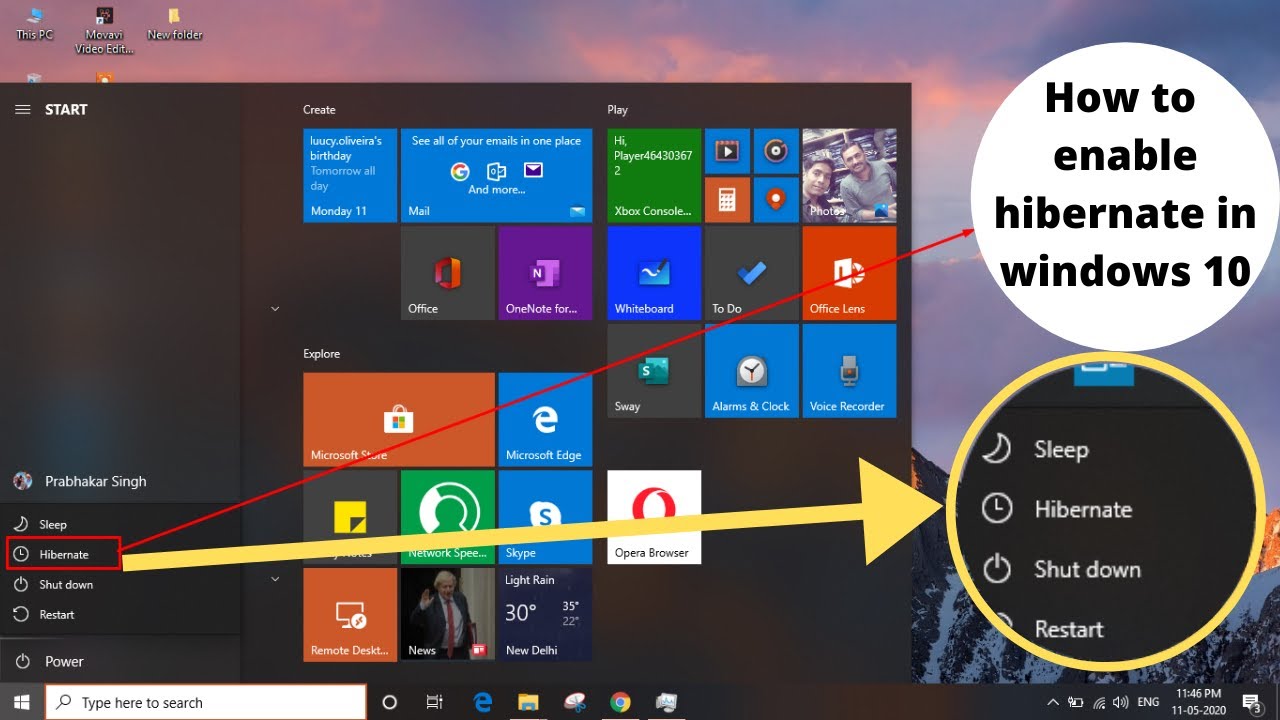Click the Windows Start button
Viewport: 1280px width, 720px height.
pyautogui.click(x=22, y=702)
